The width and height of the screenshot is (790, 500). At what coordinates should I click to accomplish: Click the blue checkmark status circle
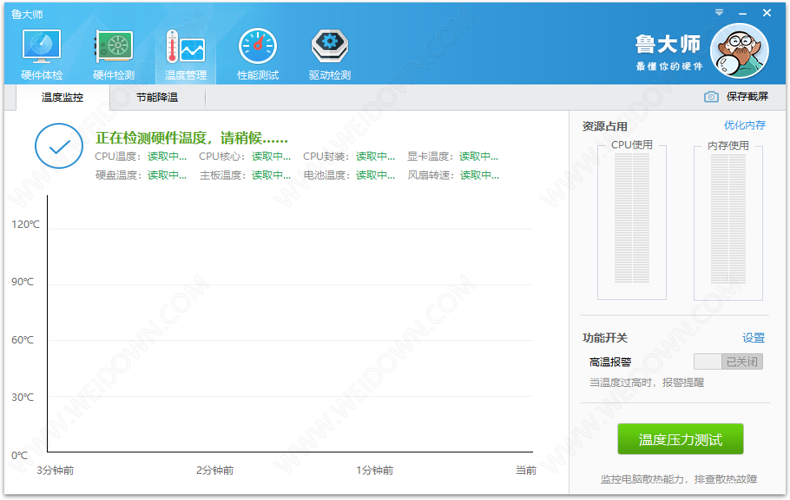59,146
